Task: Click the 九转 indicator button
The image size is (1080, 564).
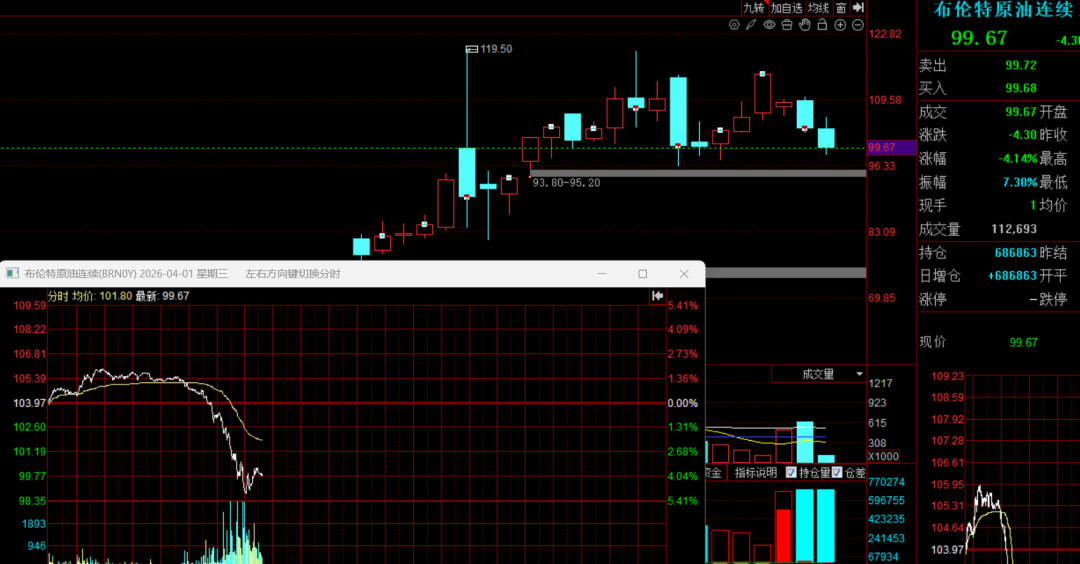Action: [x=754, y=8]
